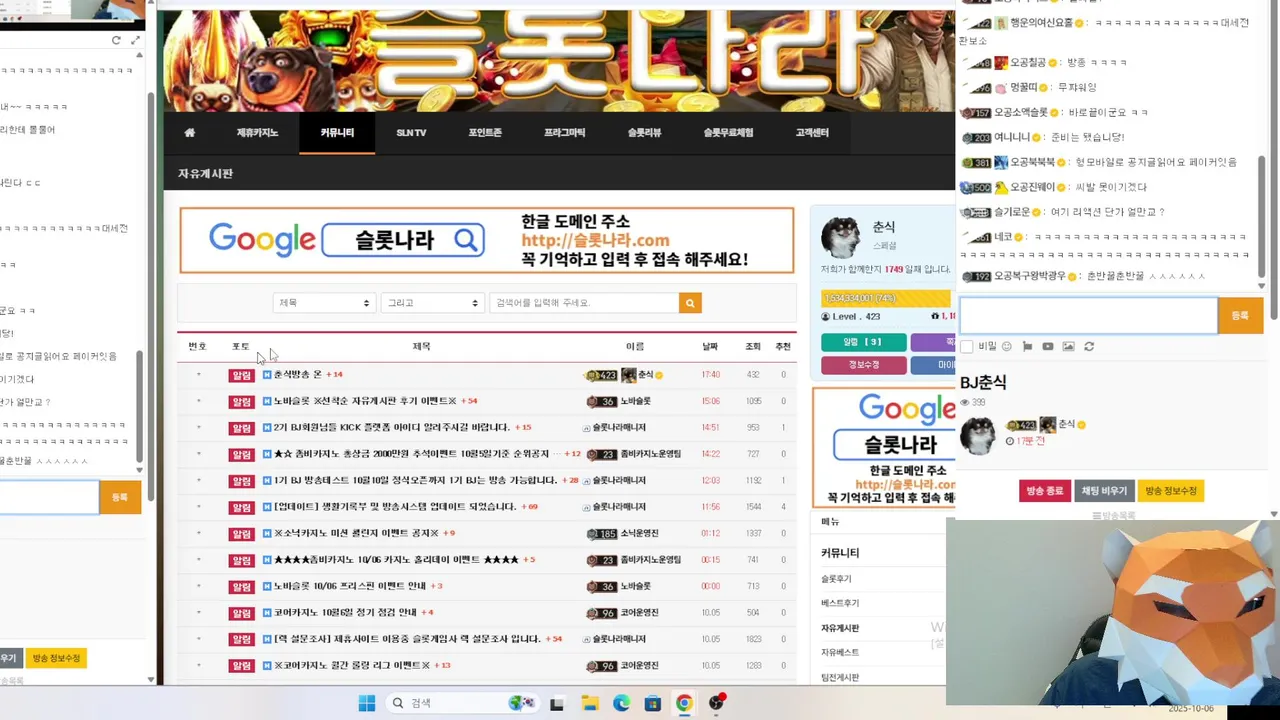The width and height of the screenshot is (1280, 720).
Task: Open Microsoft Edge from the taskbar
Action: [x=621, y=703]
